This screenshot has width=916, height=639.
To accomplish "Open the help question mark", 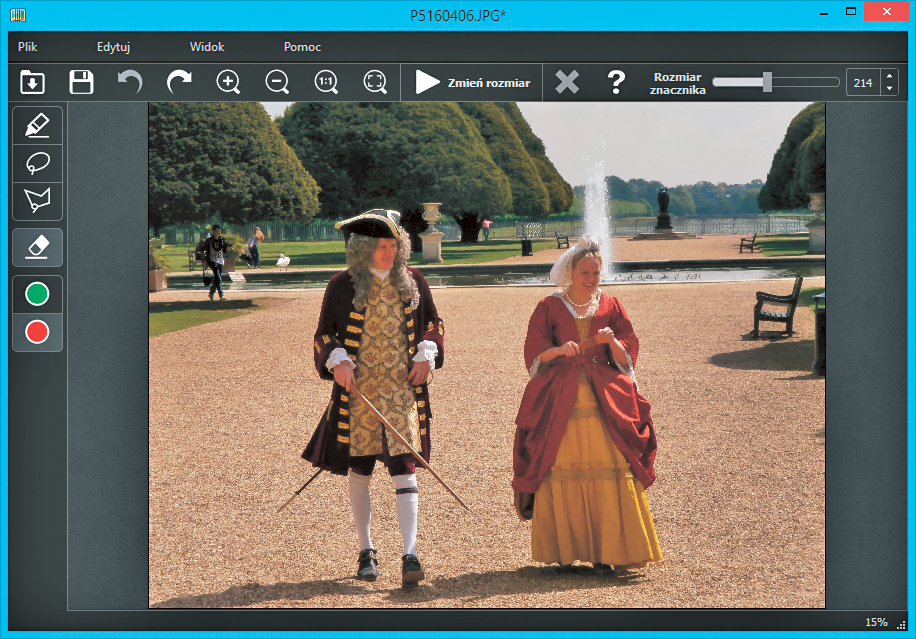I will (617, 82).
